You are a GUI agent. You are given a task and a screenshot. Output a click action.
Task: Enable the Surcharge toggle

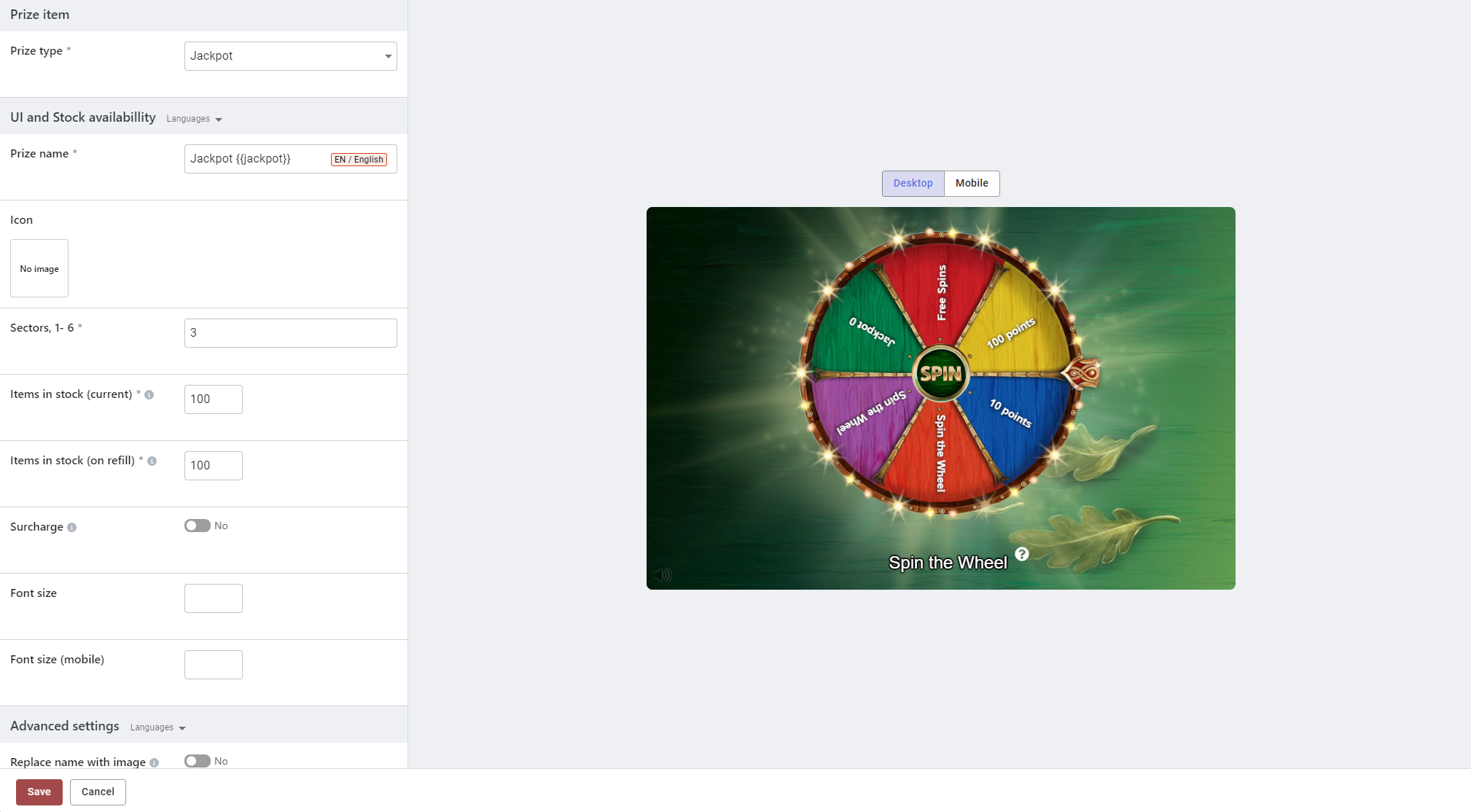197,526
